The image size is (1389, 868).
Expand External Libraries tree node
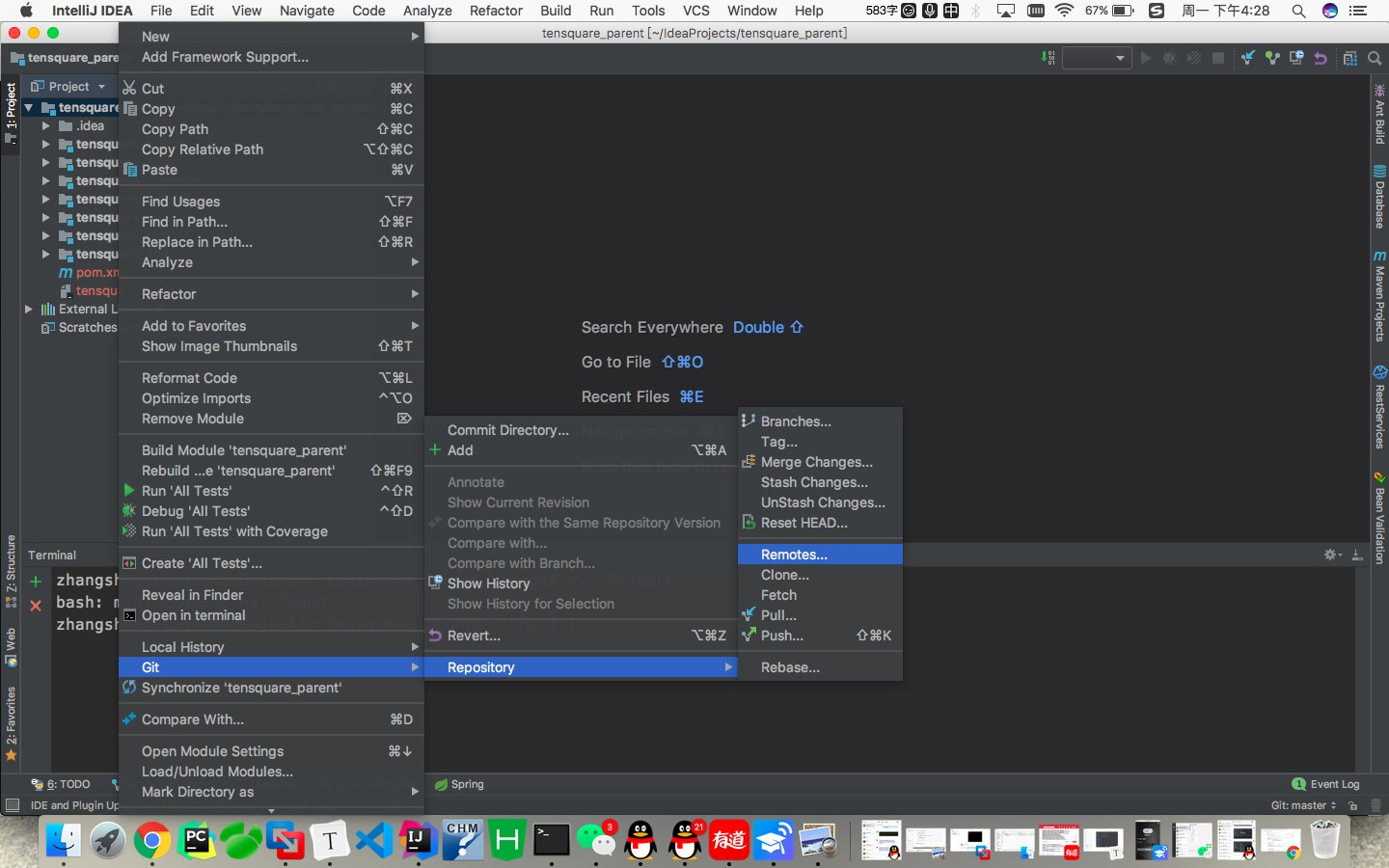tap(29, 310)
